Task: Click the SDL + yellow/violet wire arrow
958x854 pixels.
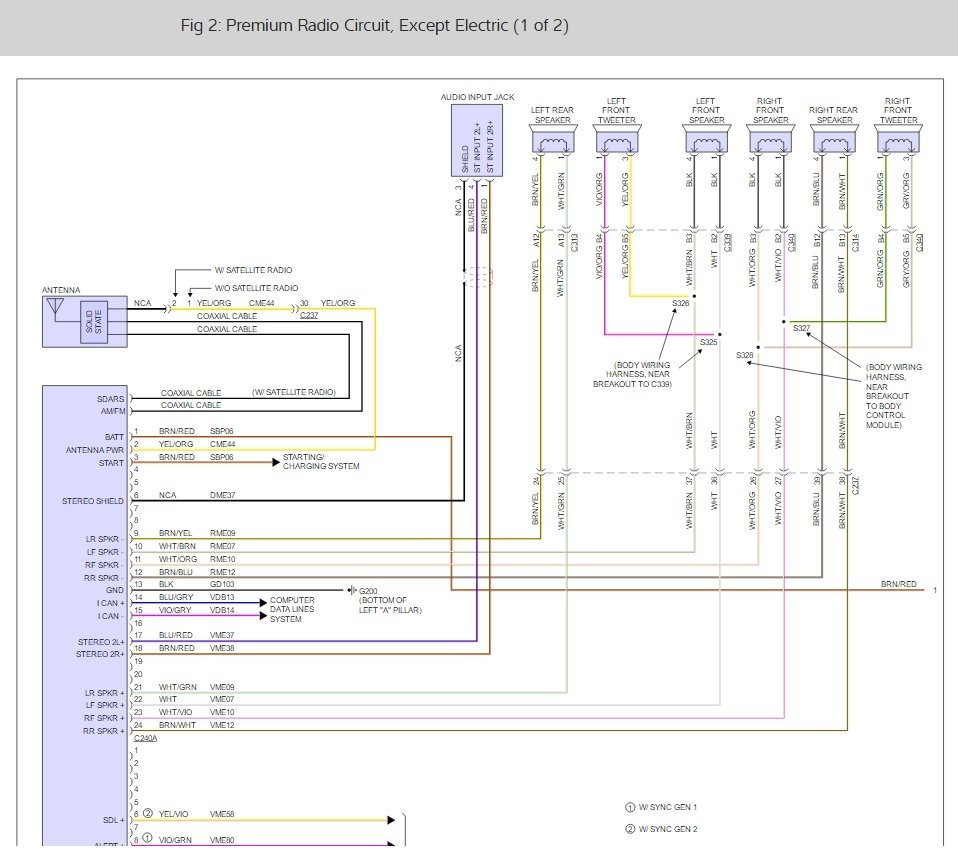Action: pos(391,820)
